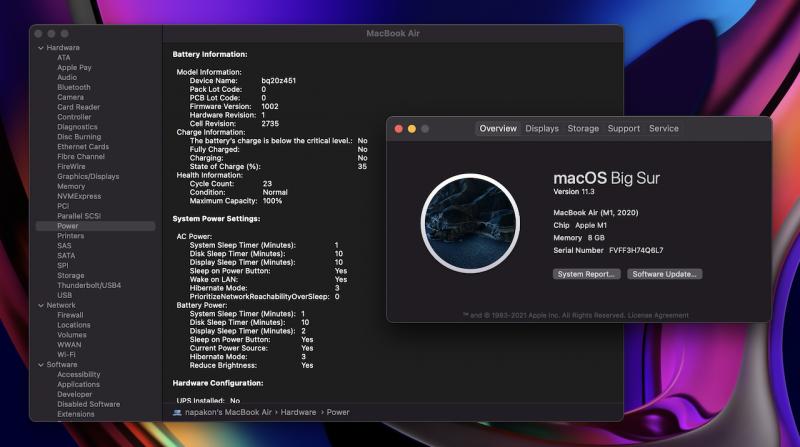Image resolution: width=800 pixels, height=447 pixels.
Task: Switch to the Displays tab
Action: pyautogui.click(x=542, y=129)
